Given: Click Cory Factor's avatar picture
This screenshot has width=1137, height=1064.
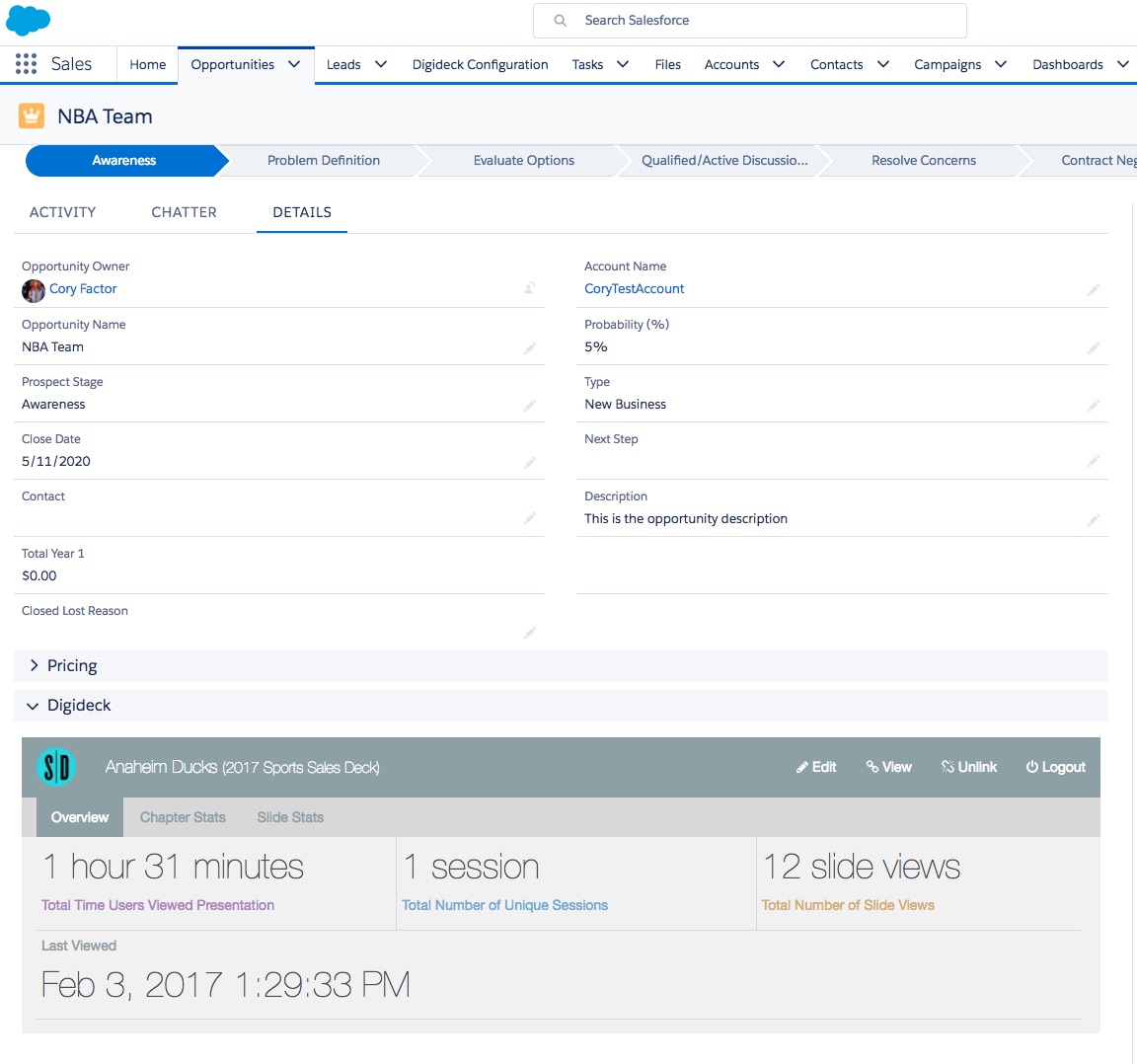Looking at the screenshot, I should (34, 291).
